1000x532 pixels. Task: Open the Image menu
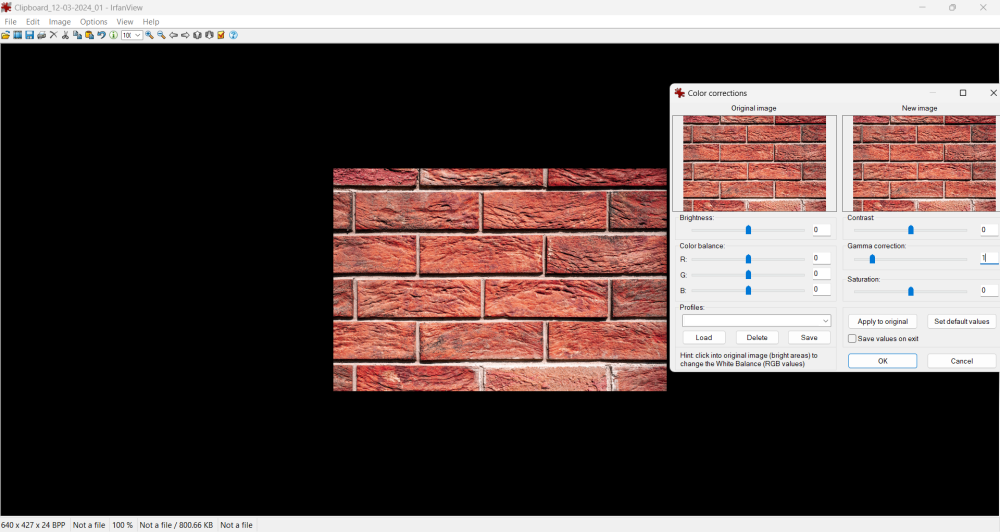[60, 22]
